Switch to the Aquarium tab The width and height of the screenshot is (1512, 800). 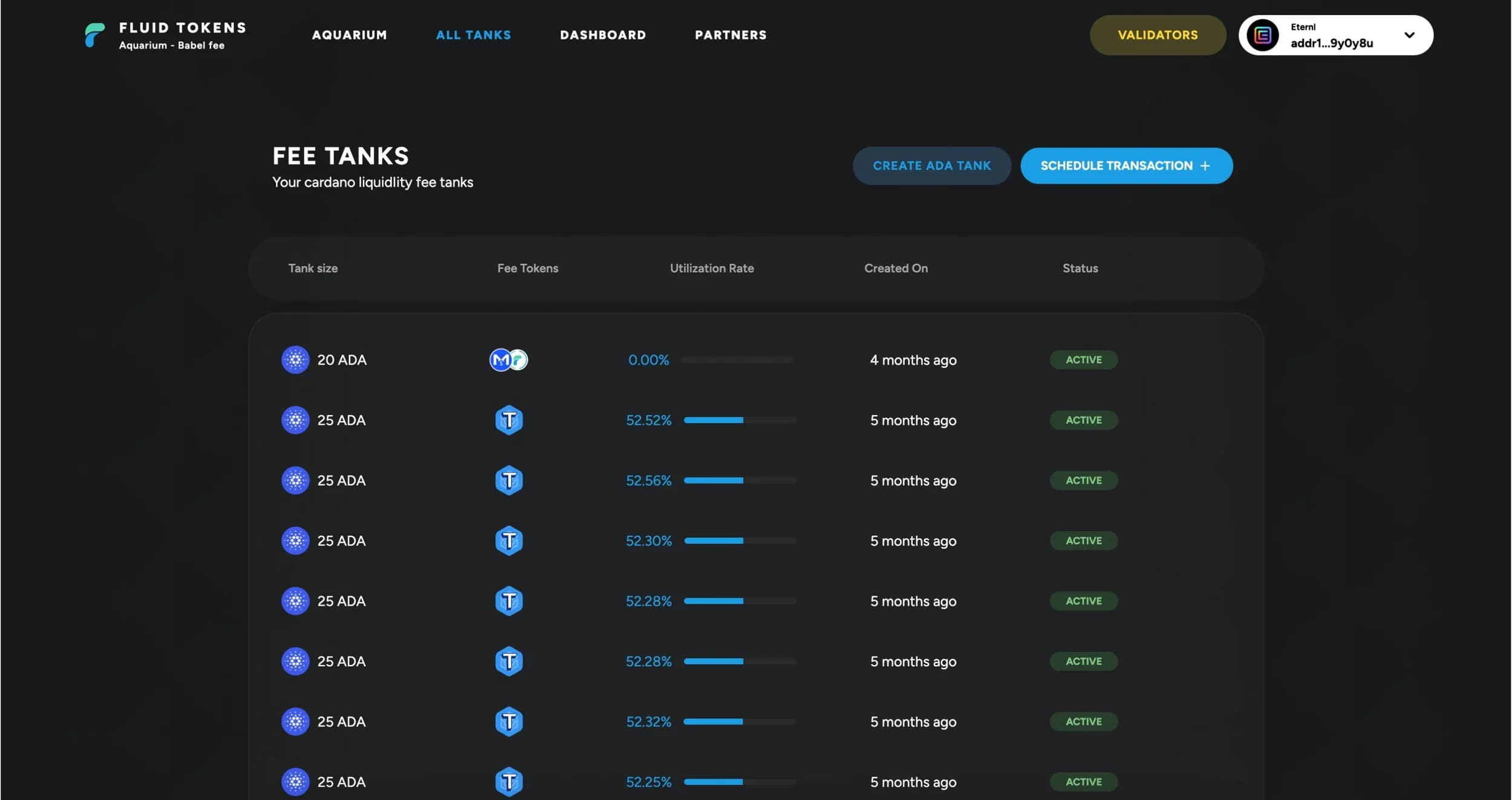coord(349,35)
